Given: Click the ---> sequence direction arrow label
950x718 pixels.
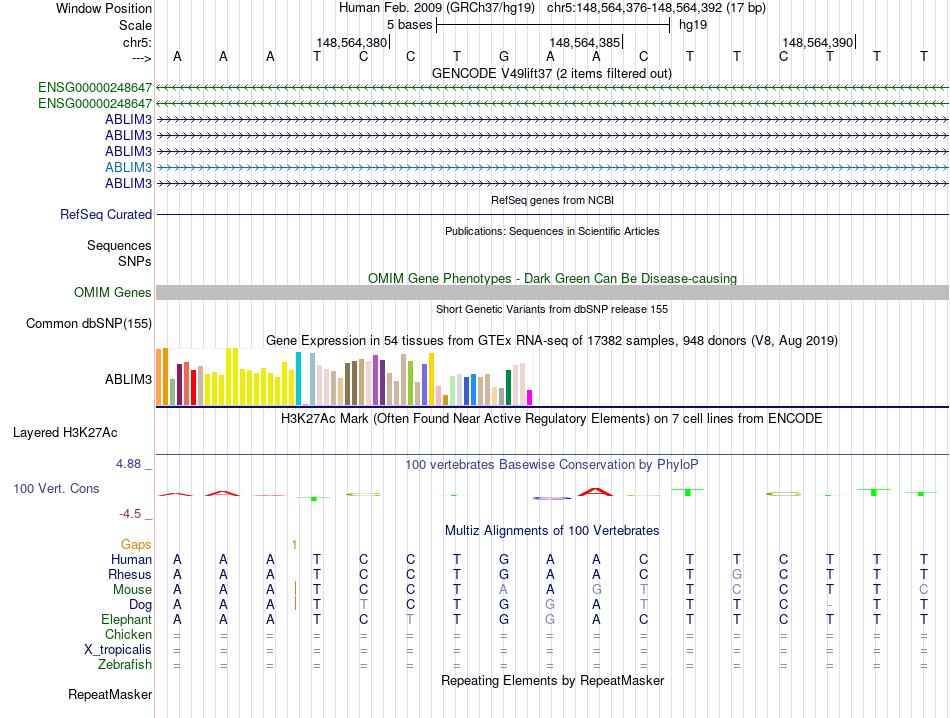Looking at the screenshot, I should (142, 58).
